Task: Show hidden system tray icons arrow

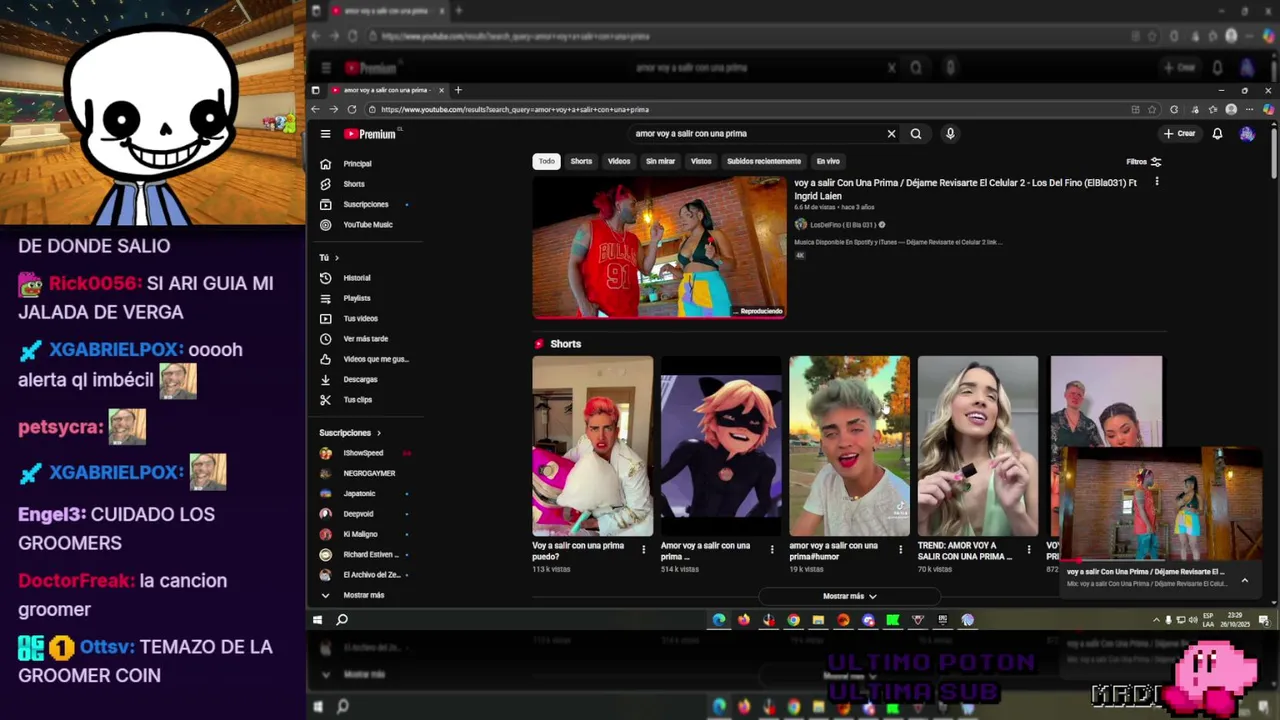Action: click(1156, 620)
